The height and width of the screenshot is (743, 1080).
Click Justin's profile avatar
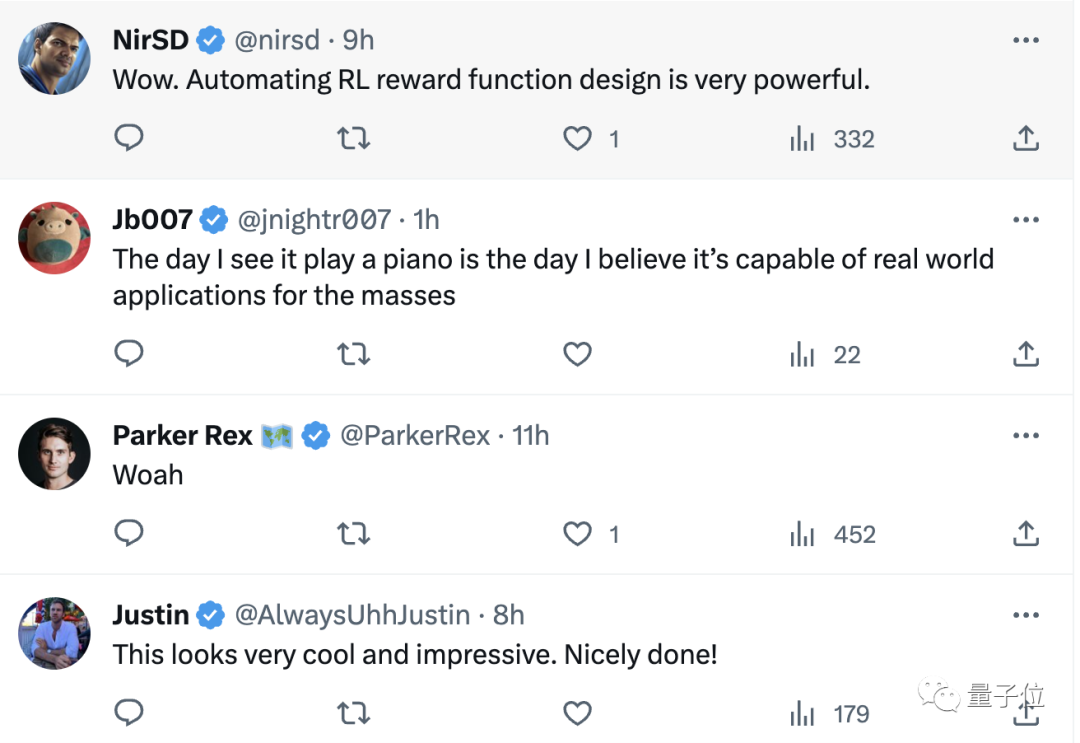[55, 633]
